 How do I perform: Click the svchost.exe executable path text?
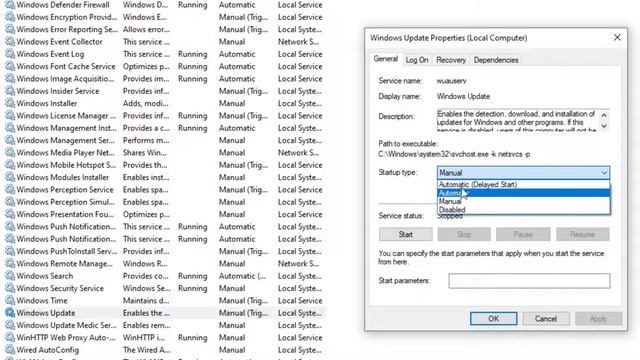[454, 154]
